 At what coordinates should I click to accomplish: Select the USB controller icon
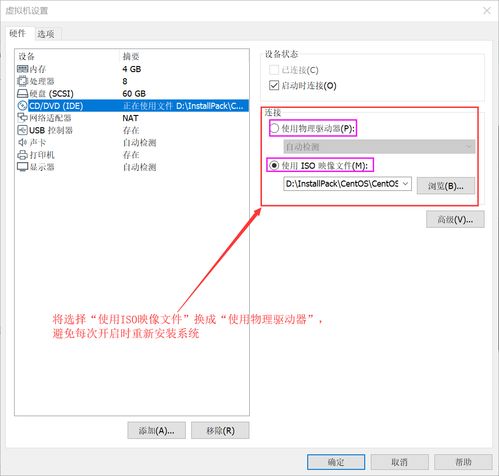click(x=22, y=130)
